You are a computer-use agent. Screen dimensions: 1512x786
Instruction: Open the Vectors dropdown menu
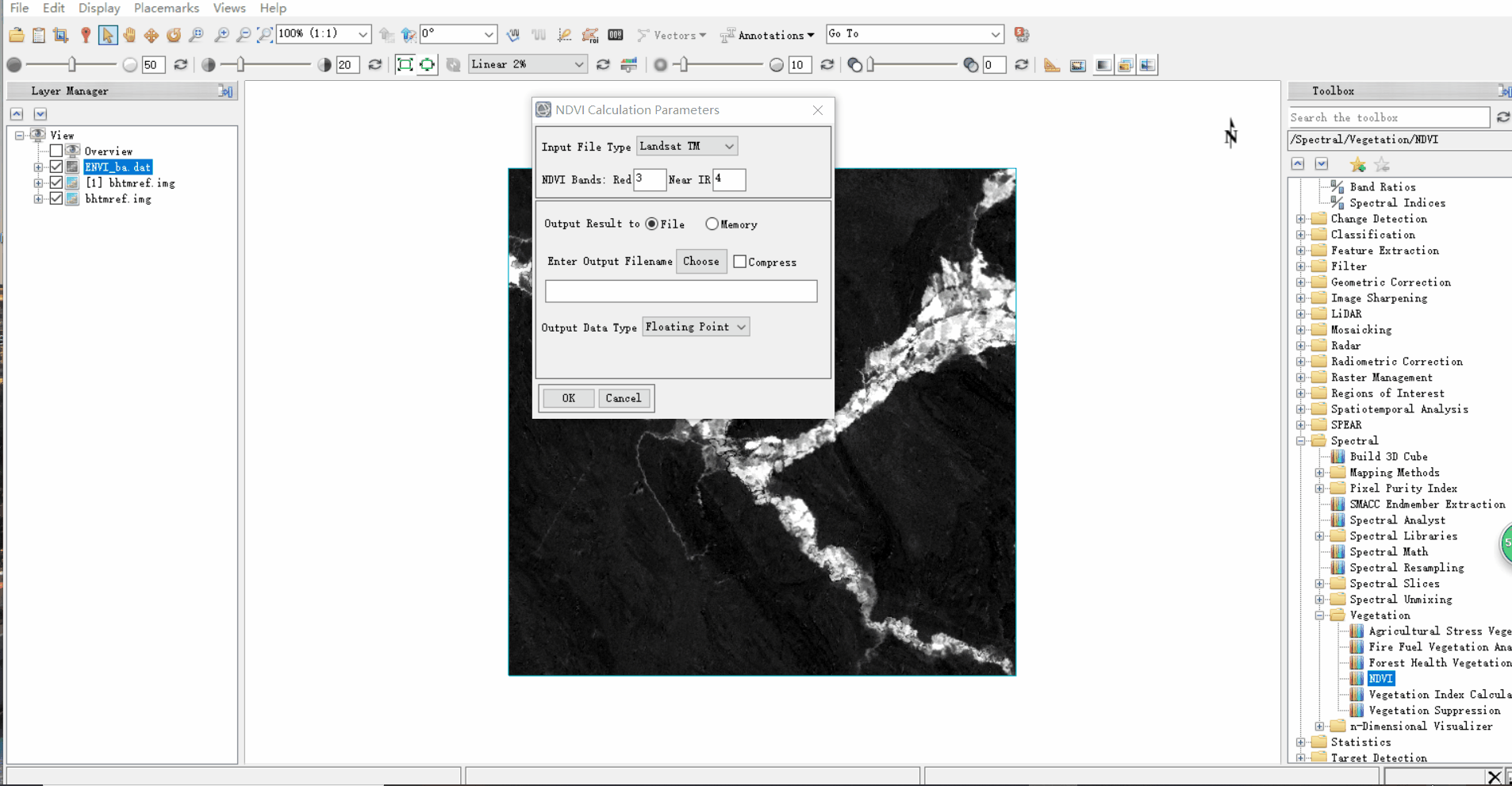(672, 35)
